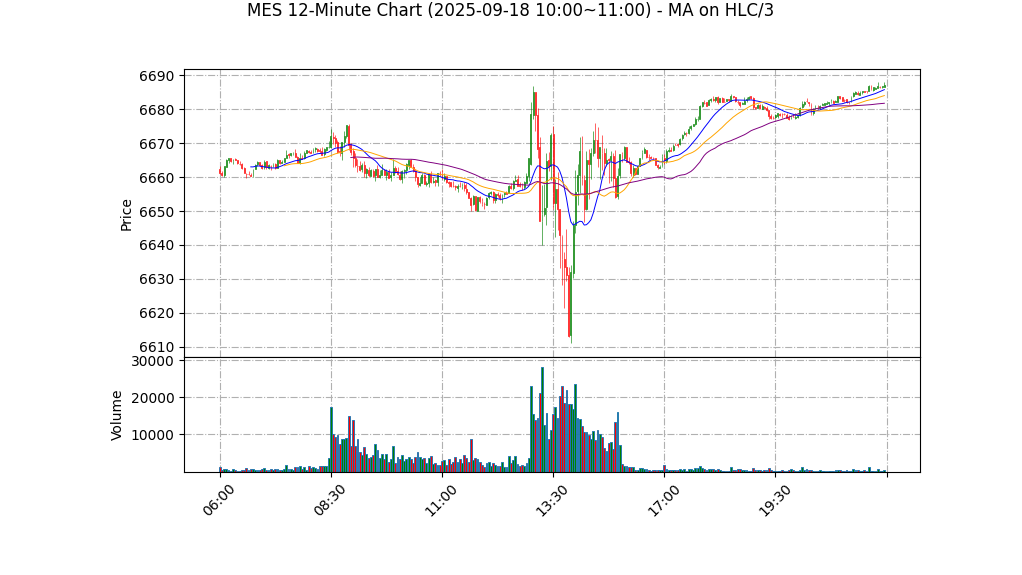This screenshot has width=1022, height=575.
Task: Click the 19:30 time label
Action: [774, 501]
